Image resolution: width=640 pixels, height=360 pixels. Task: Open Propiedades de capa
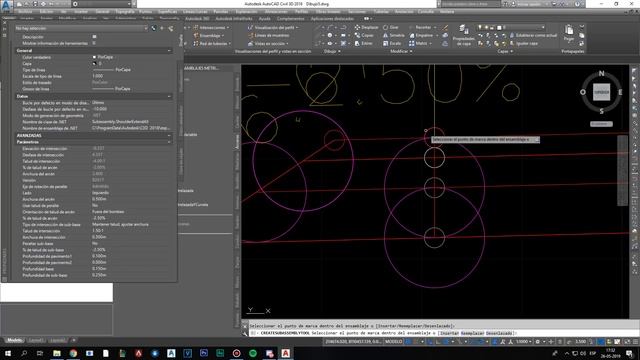pos(464,35)
